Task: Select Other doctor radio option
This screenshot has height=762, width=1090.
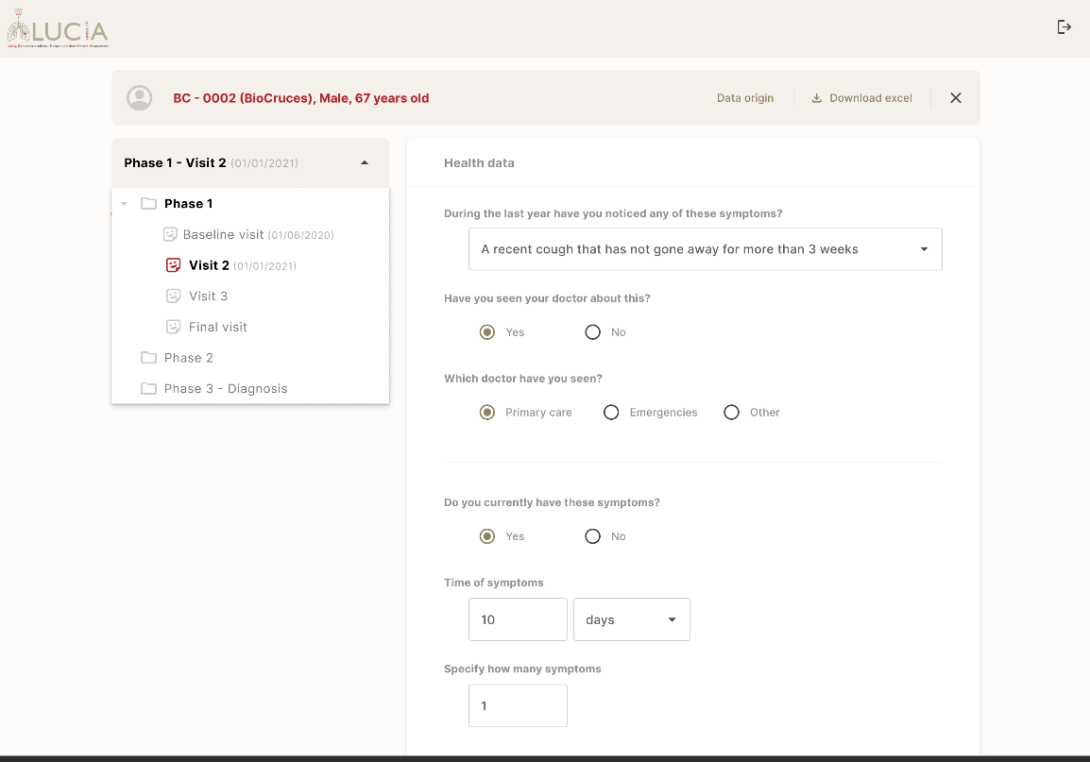Action: coord(732,412)
